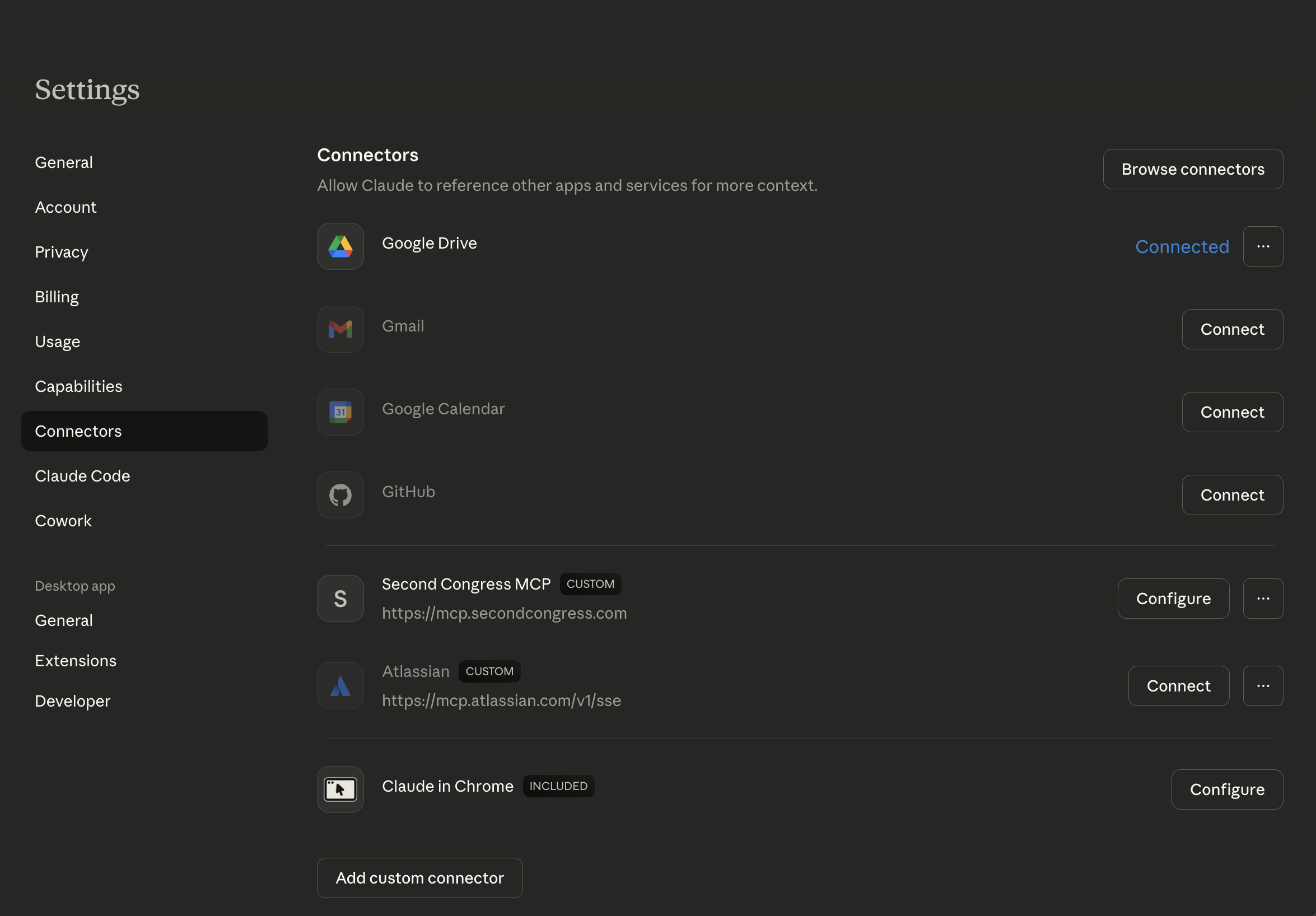Viewport: 1316px width, 916px height.
Task: Click Add custom connector
Action: point(419,877)
